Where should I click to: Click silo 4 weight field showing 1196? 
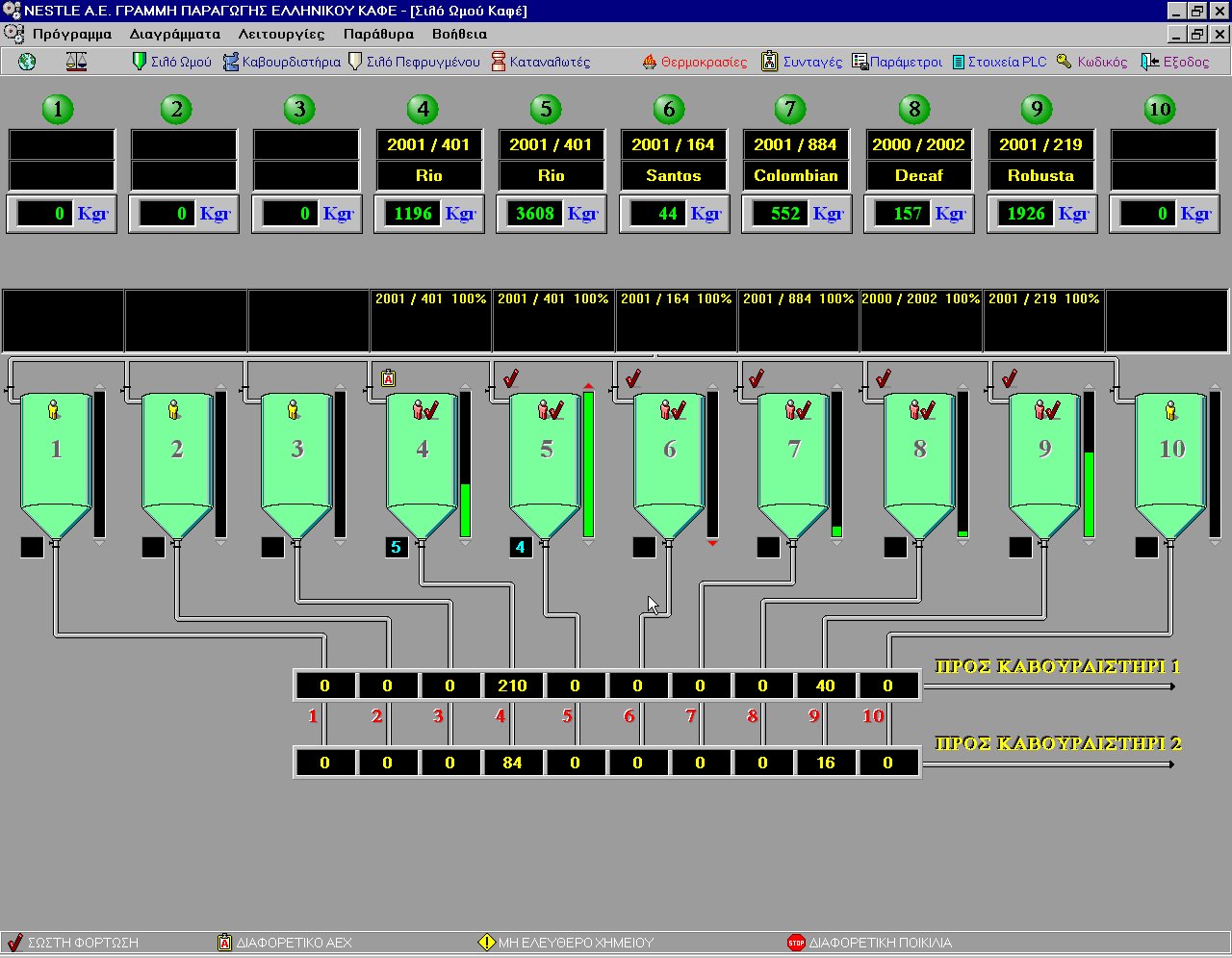coord(413,214)
